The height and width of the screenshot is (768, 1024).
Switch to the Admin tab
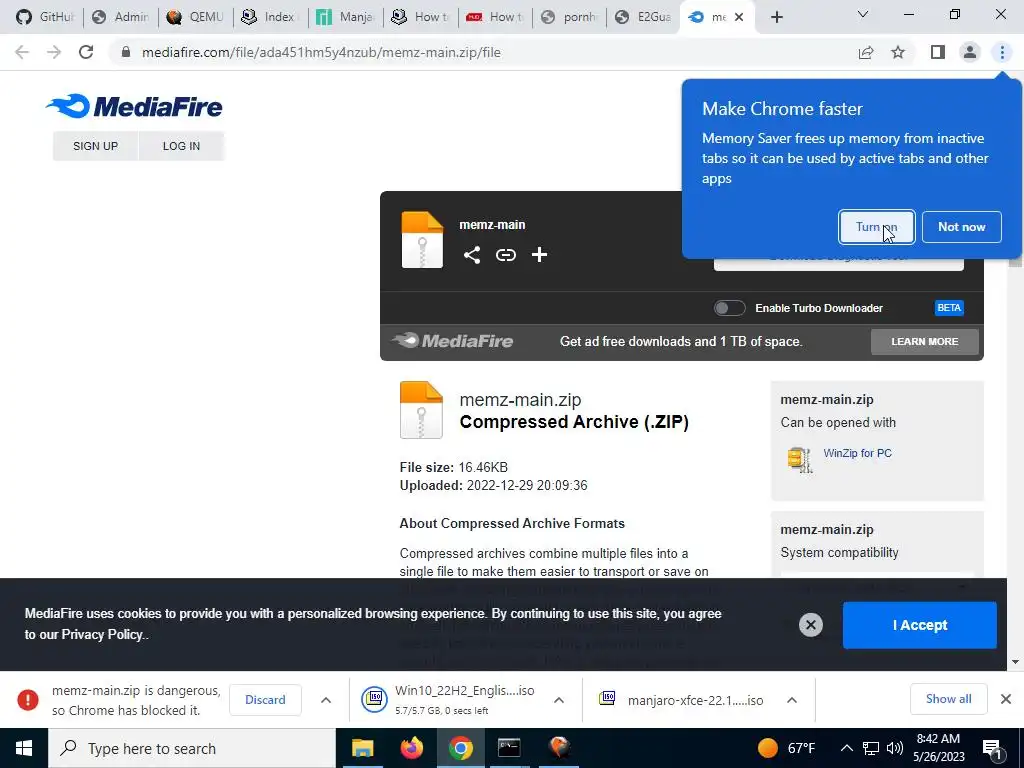click(121, 17)
